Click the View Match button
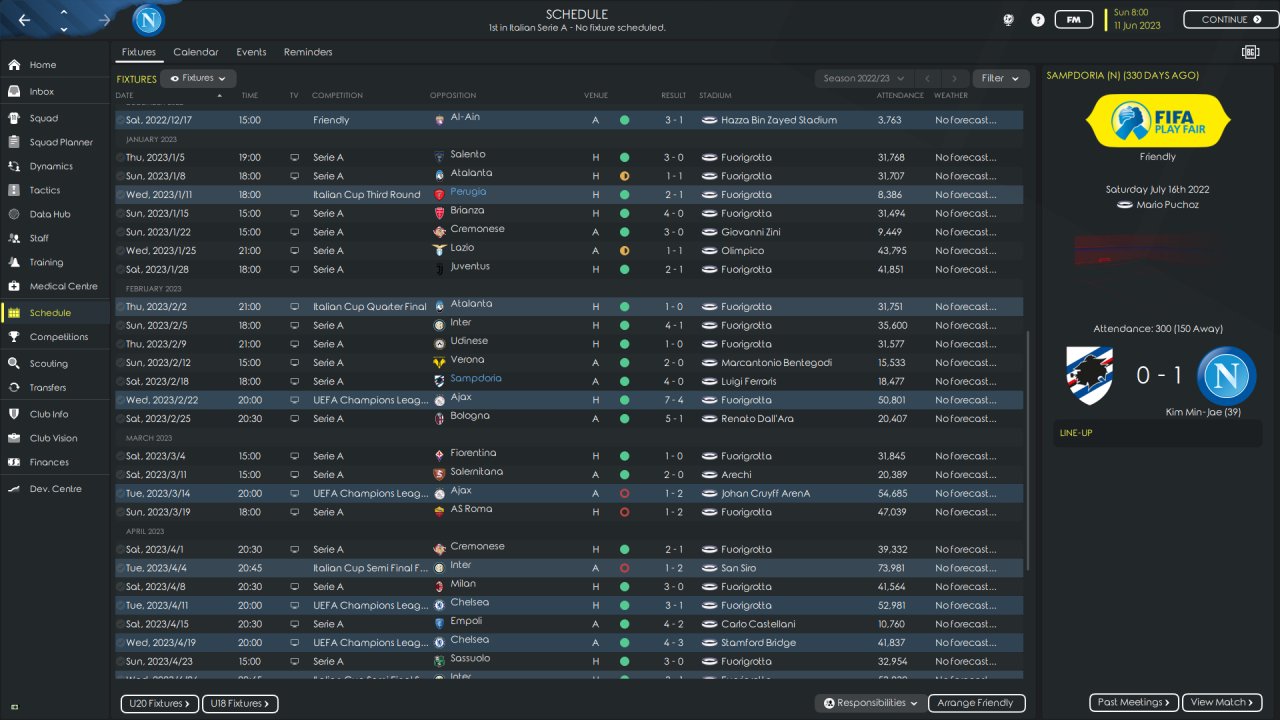Image resolution: width=1280 pixels, height=720 pixels. click(x=1222, y=702)
